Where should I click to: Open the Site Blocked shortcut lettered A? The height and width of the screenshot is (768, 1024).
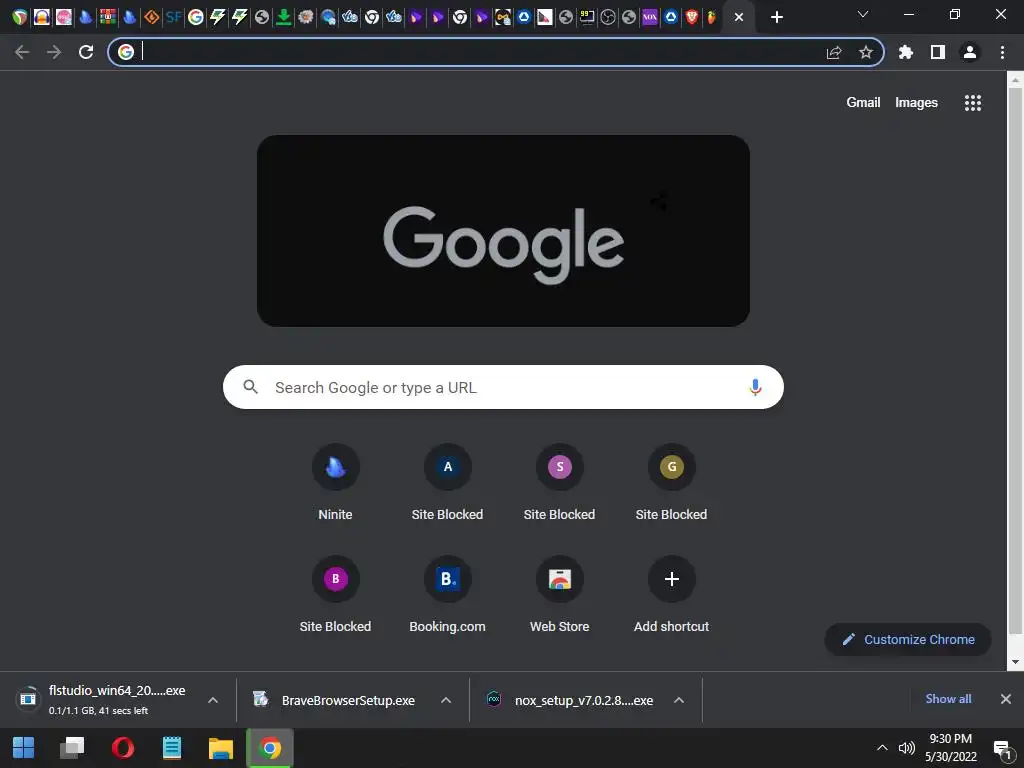coord(447,482)
